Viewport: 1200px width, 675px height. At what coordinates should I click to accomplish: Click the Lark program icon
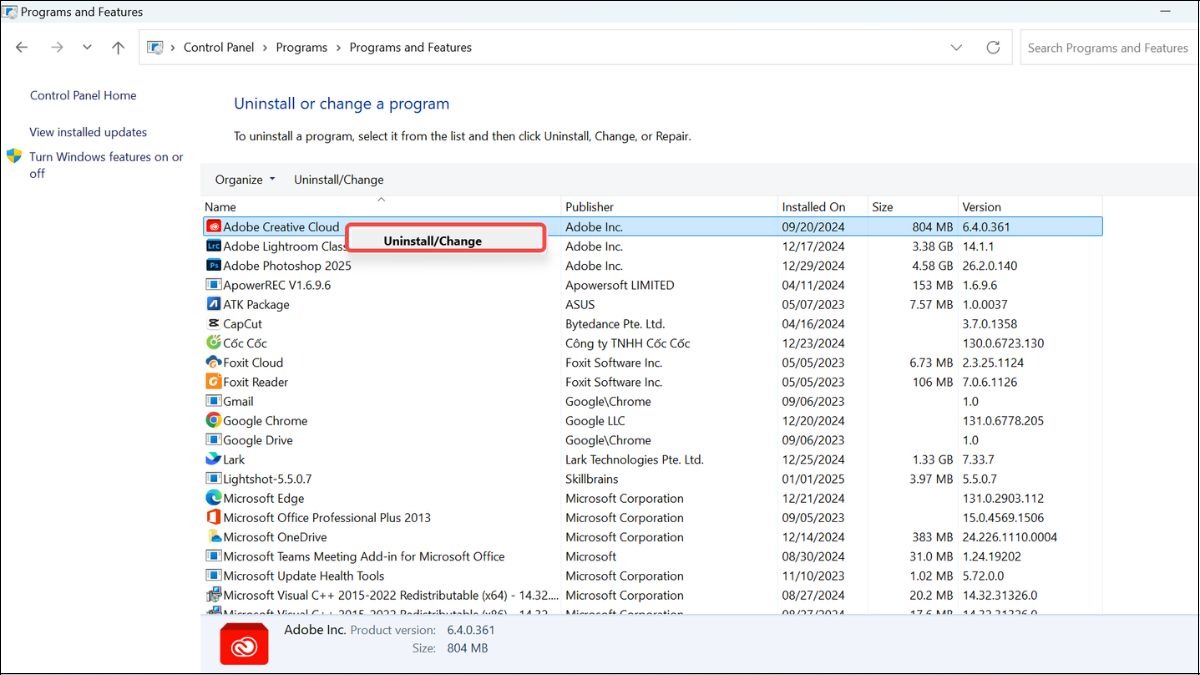tap(213, 460)
